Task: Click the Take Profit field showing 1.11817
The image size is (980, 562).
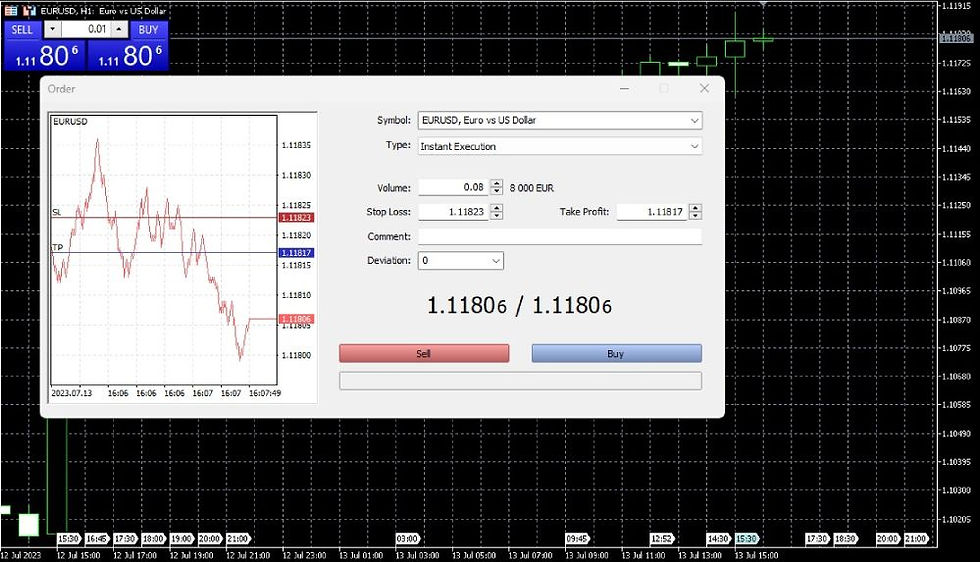Action: point(652,212)
